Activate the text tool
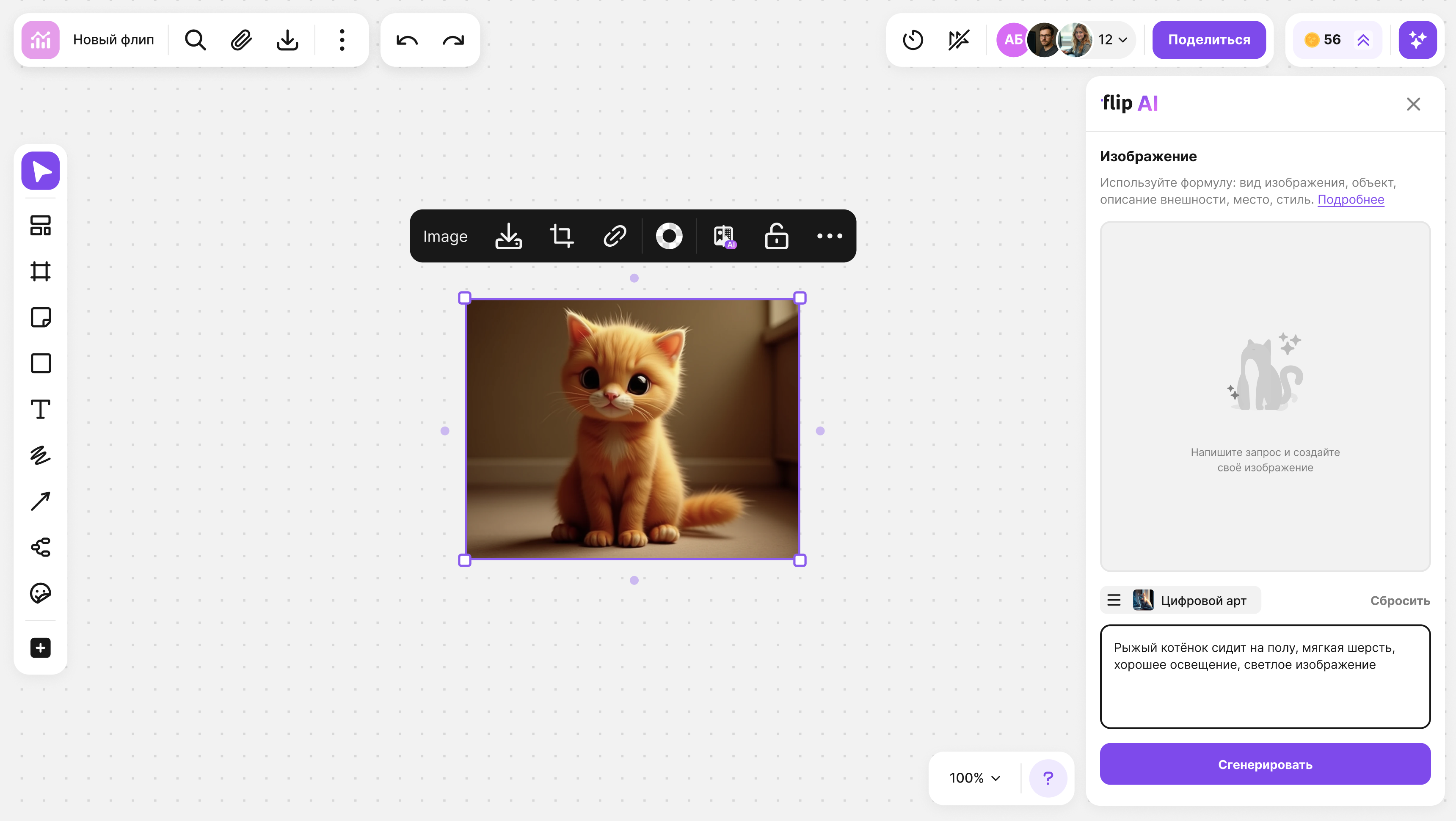The image size is (1456, 821). tap(41, 409)
